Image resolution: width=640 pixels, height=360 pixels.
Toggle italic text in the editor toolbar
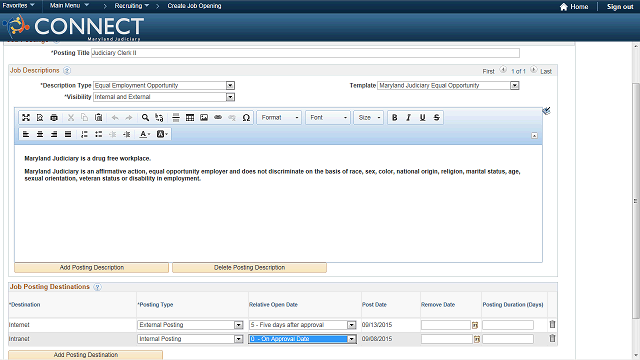408,118
